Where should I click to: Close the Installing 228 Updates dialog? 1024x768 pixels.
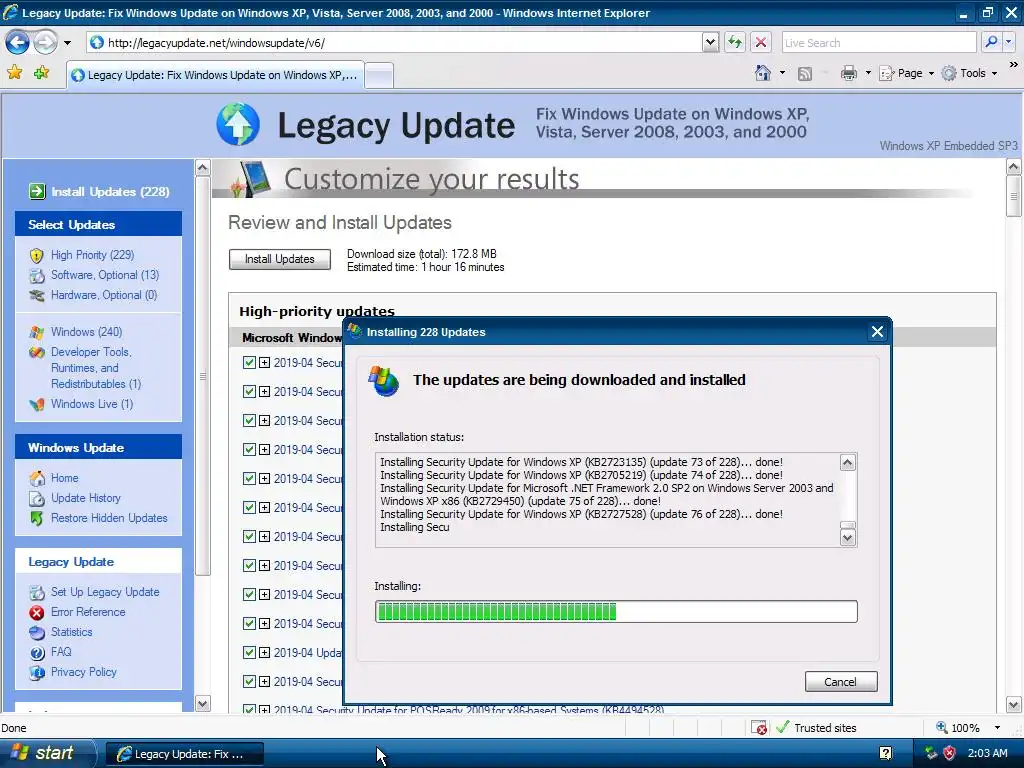877,332
